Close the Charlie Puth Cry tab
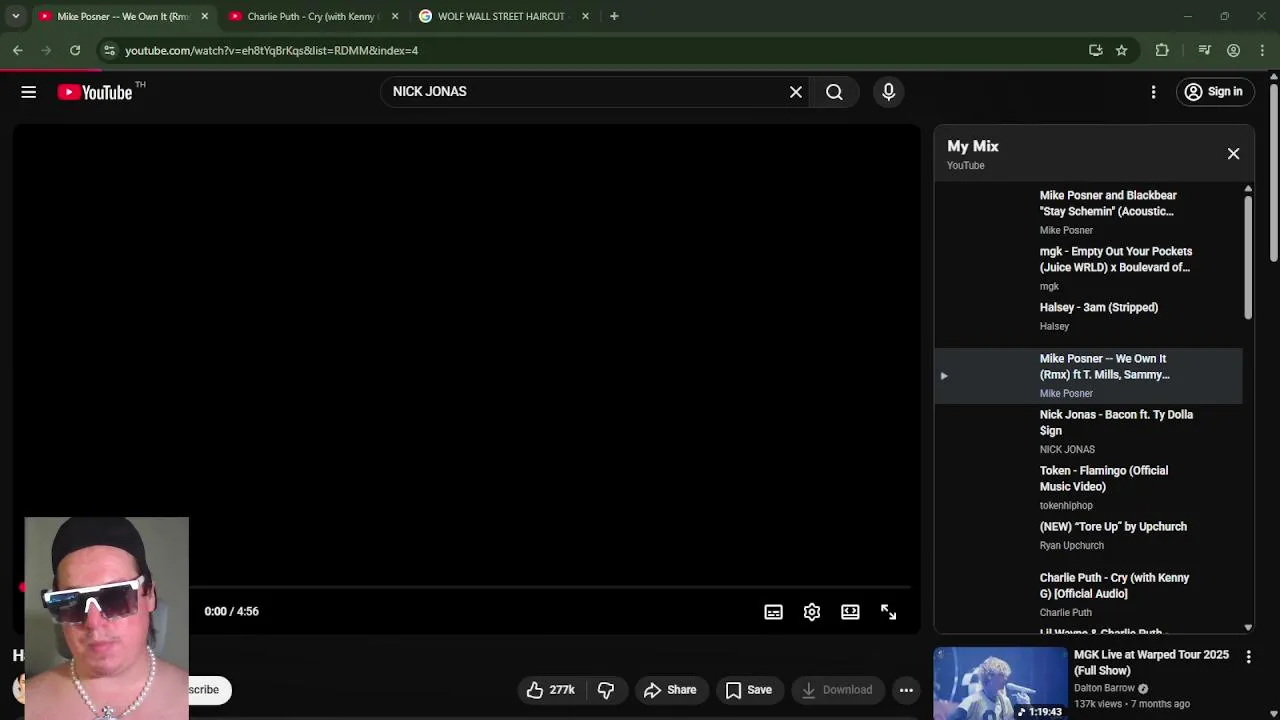The height and width of the screenshot is (720, 1280). 395,16
